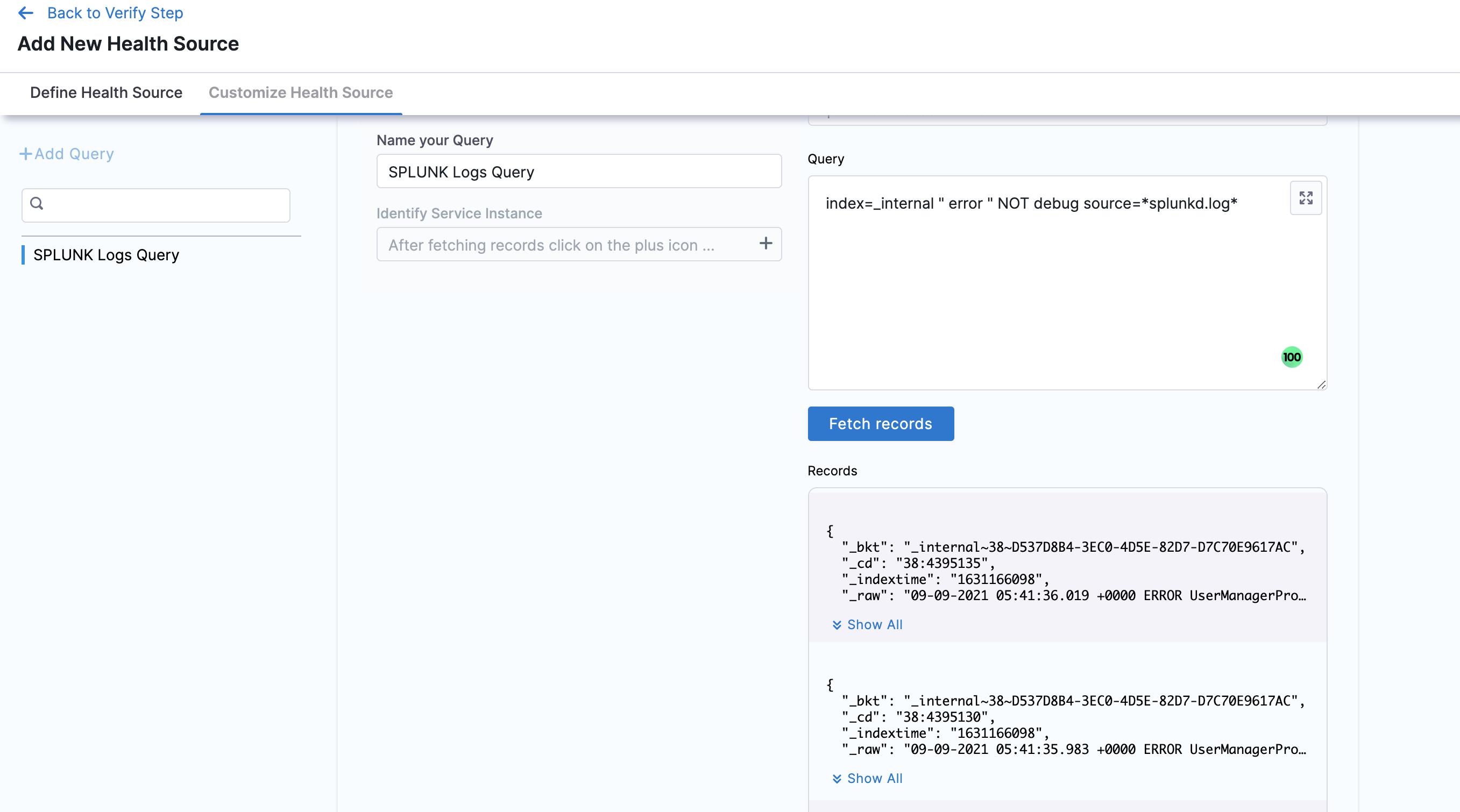The image size is (1460, 812).
Task: Expand second record with Show All
Action: click(875, 778)
